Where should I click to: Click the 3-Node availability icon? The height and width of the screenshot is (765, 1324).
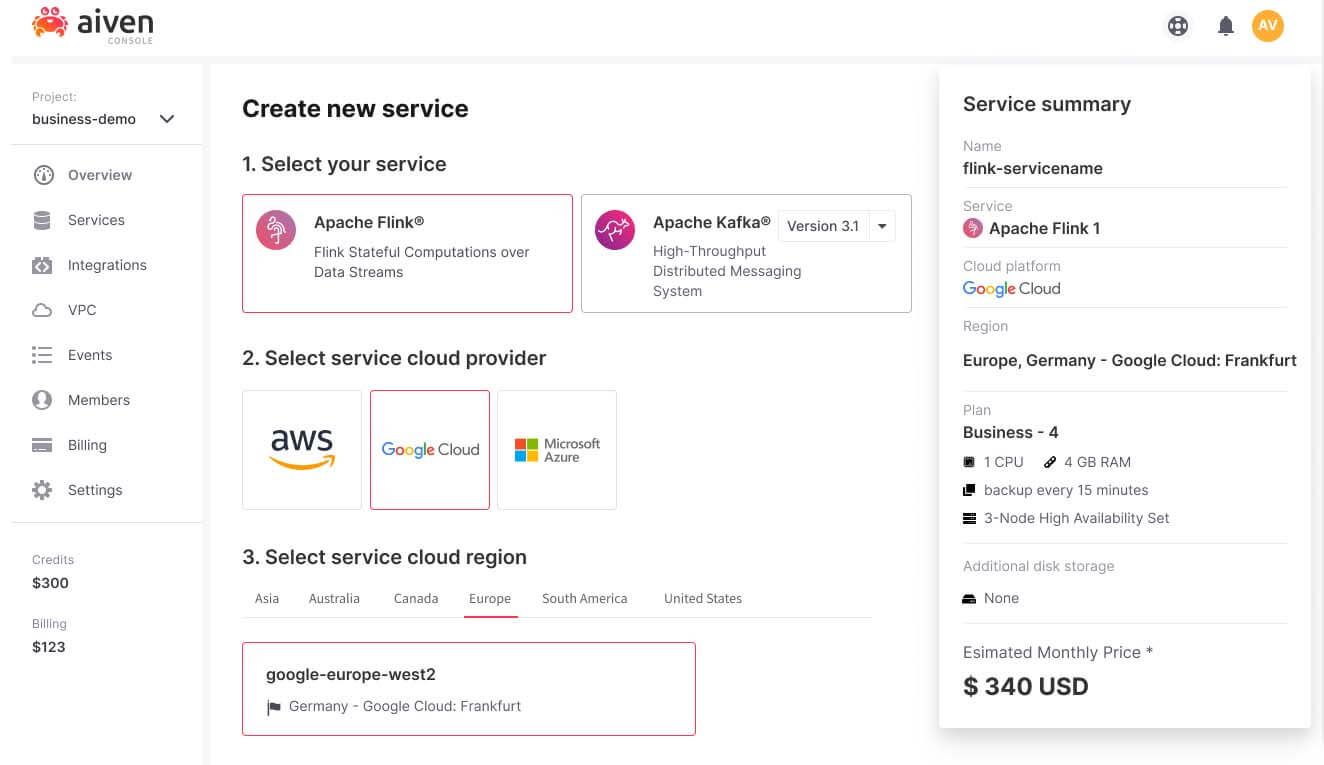coord(968,518)
